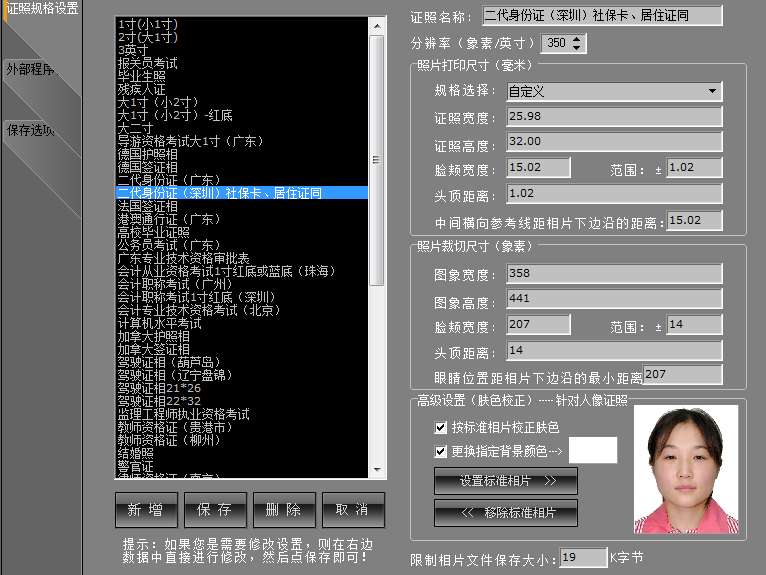Pick the white background color swatch
The image size is (766, 575).
pyautogui.click(x=593, y=450)
